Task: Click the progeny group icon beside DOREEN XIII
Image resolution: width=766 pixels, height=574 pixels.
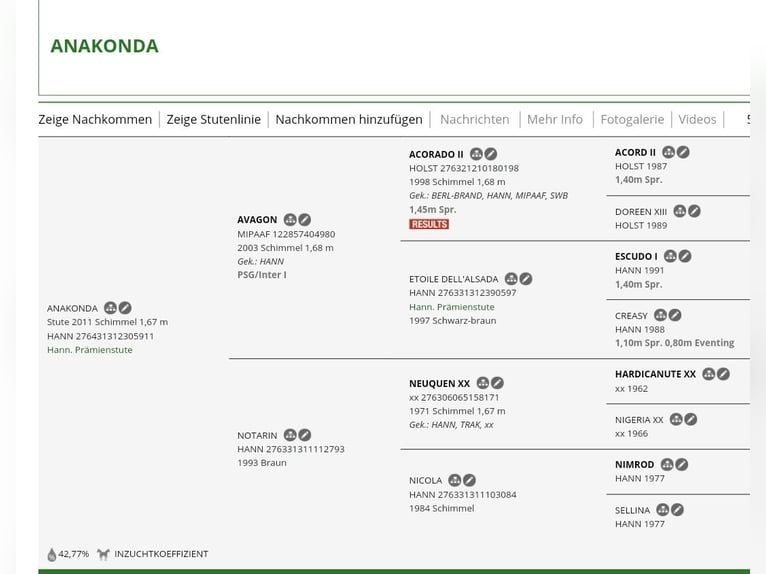Action: 680,211
